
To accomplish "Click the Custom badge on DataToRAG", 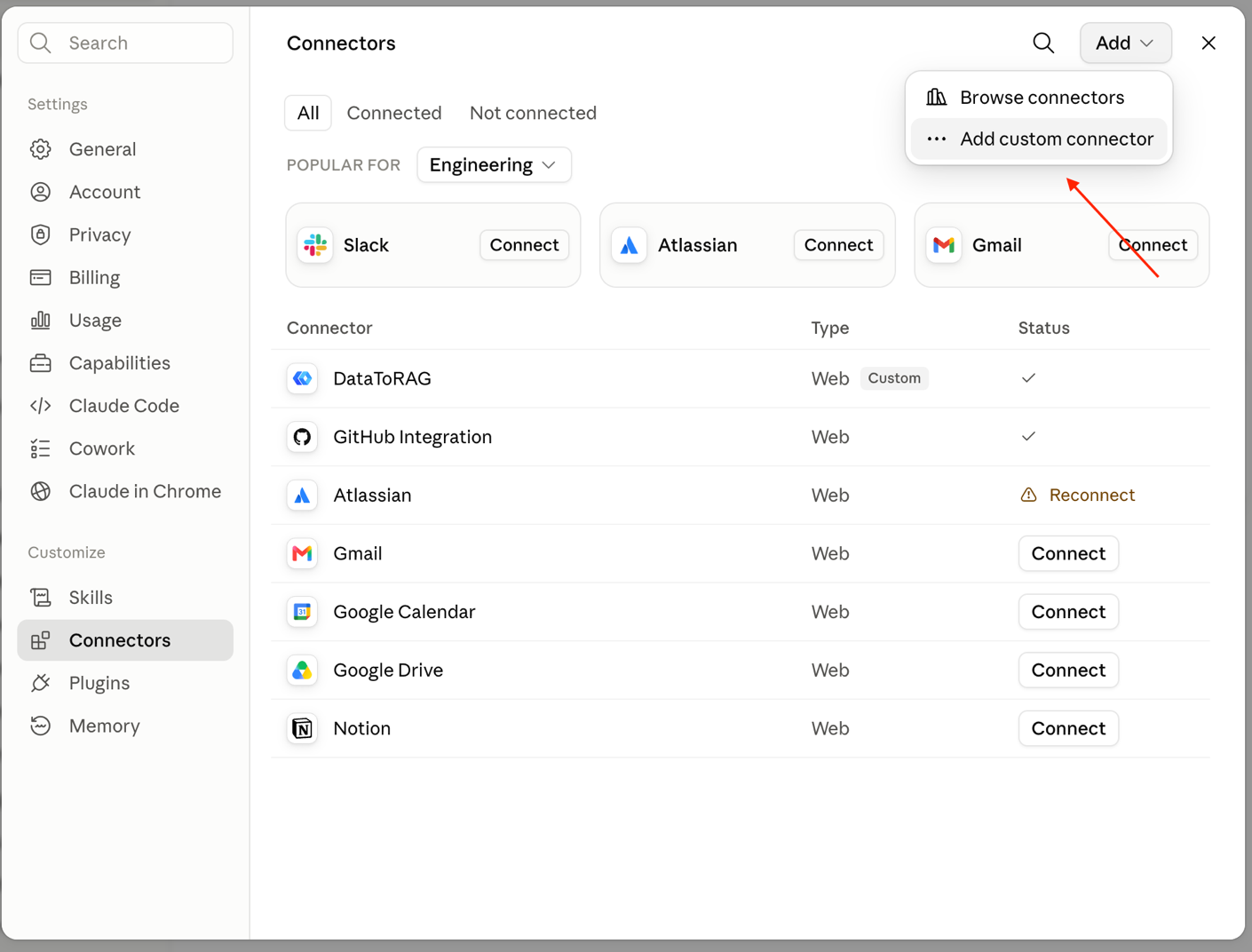I will 894,378.
